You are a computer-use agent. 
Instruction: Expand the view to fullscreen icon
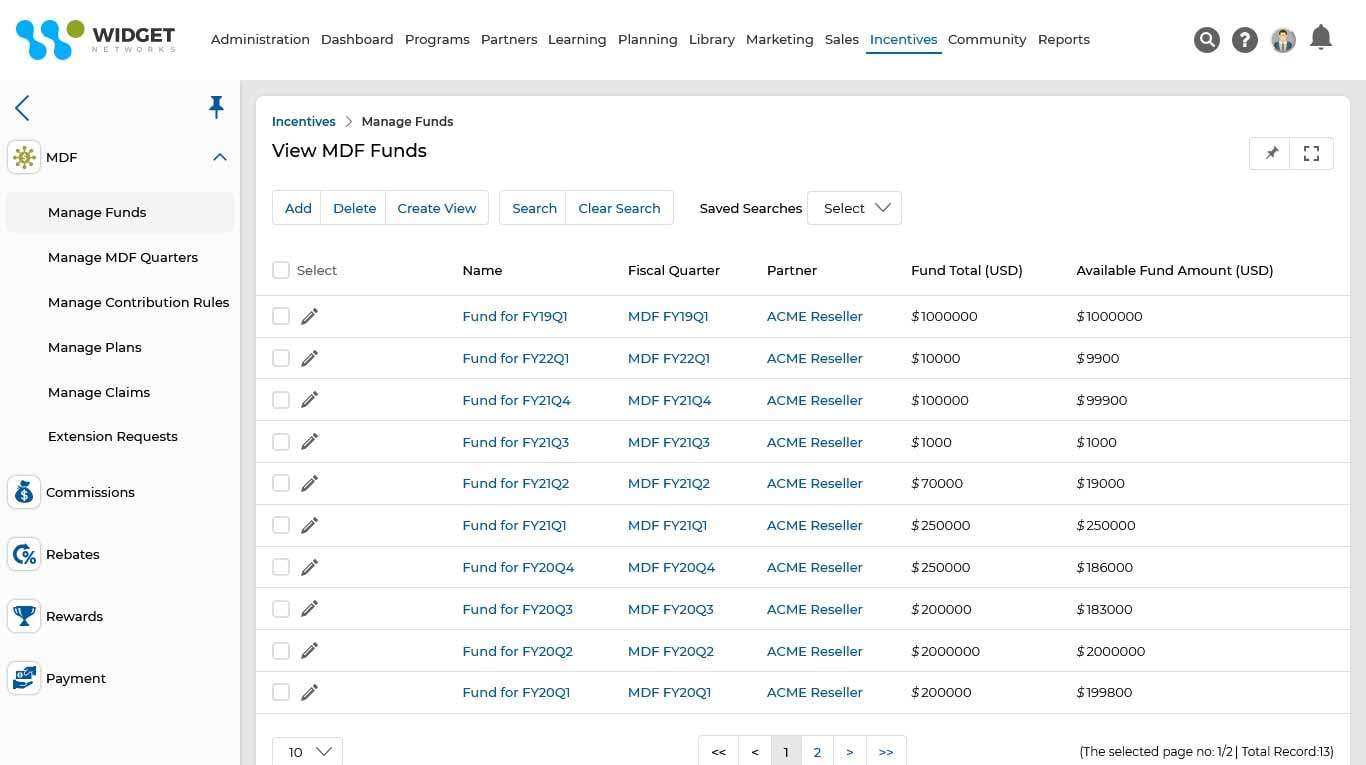tap(1311, 153)
